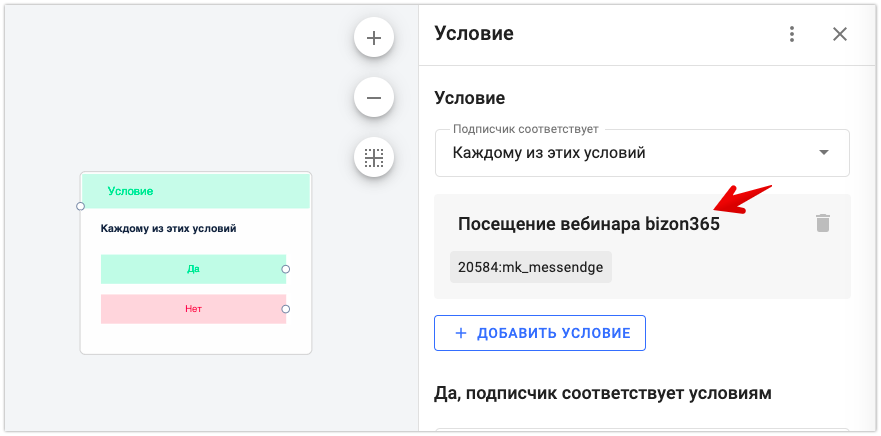
Task: Click the Да output connector circle
Action: 286,269
